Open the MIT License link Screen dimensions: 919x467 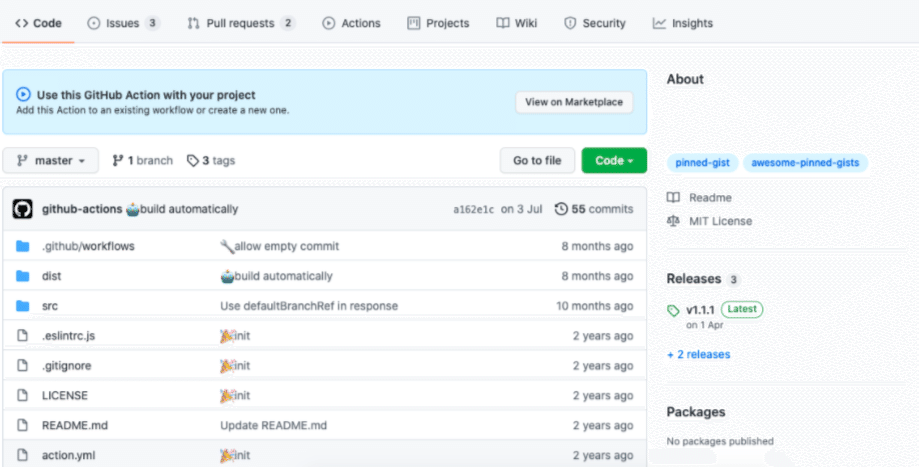(720, 221)
